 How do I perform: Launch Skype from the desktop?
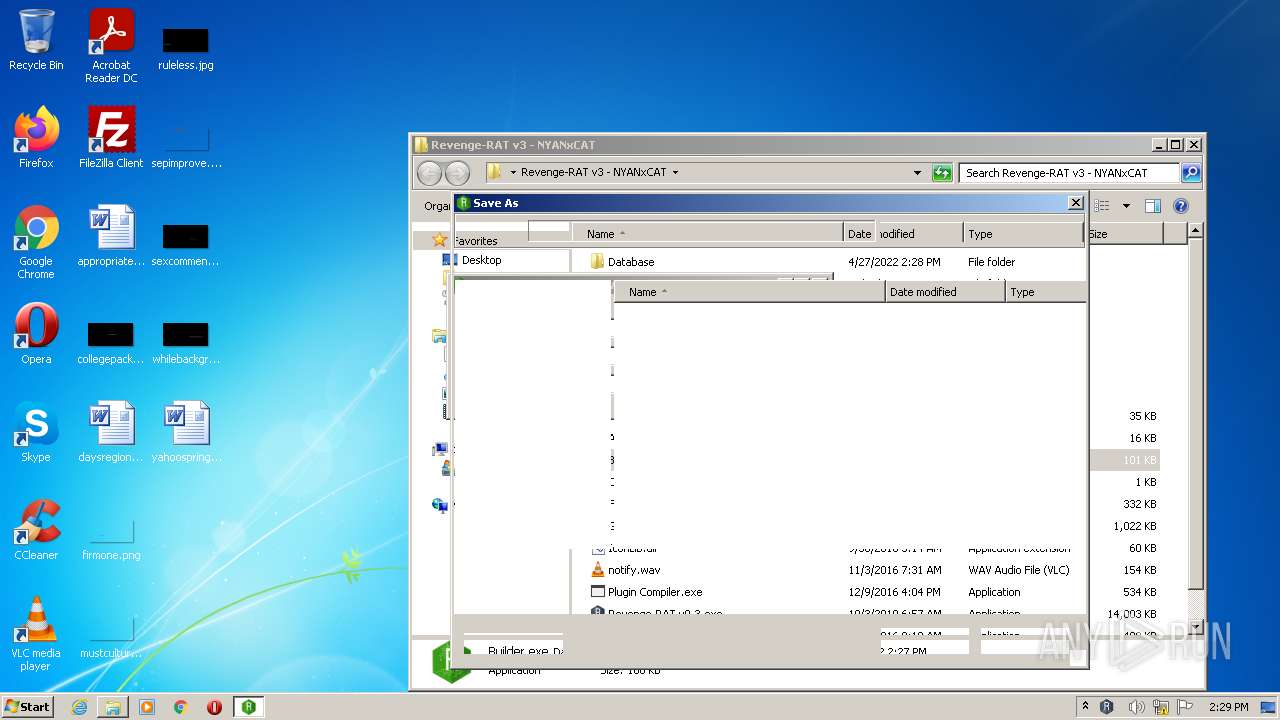[x=36, y=432]
